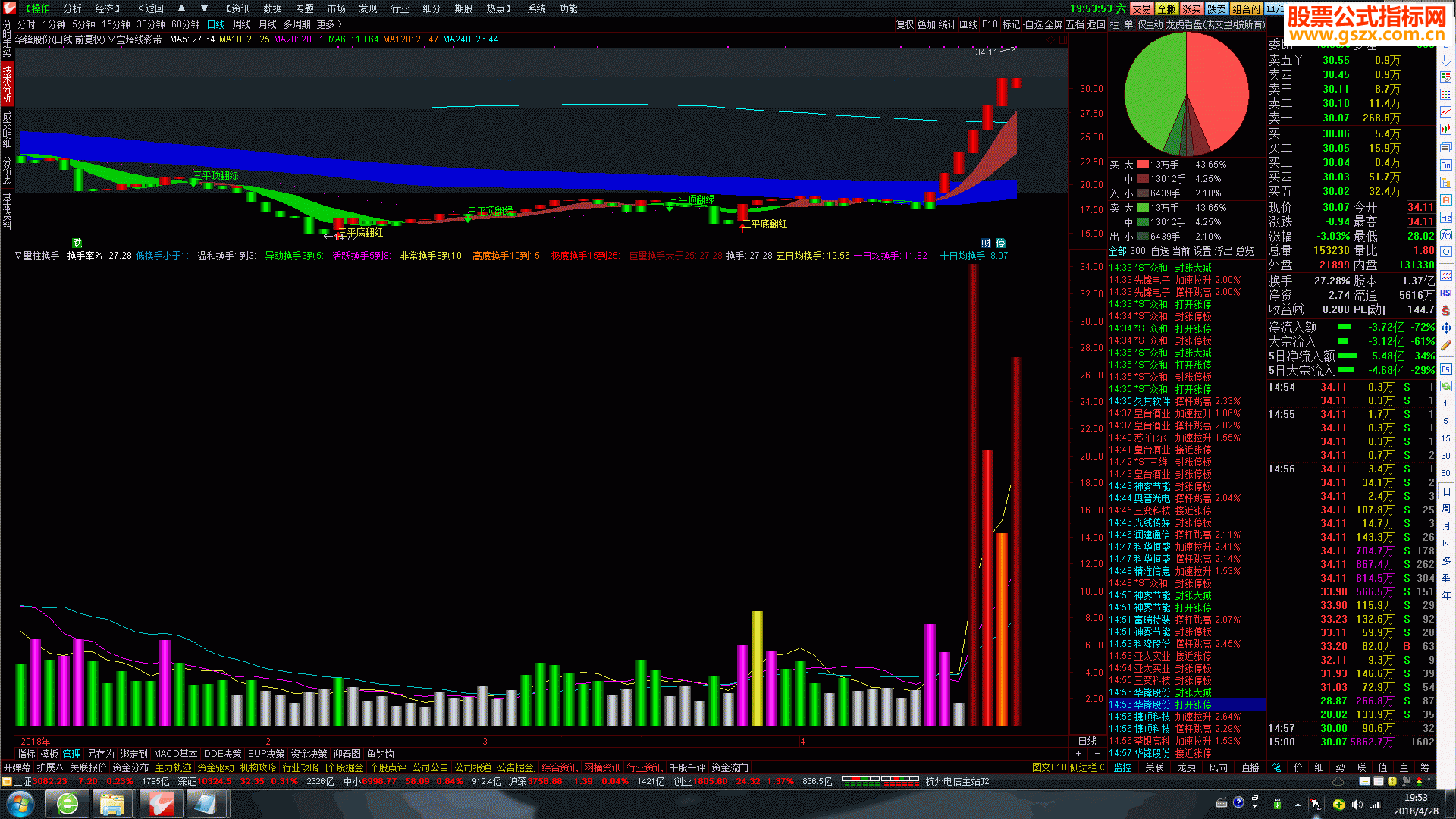Open the f(x) formula icon
The image size is (1456, 819).
click(x=1446, y=234)
